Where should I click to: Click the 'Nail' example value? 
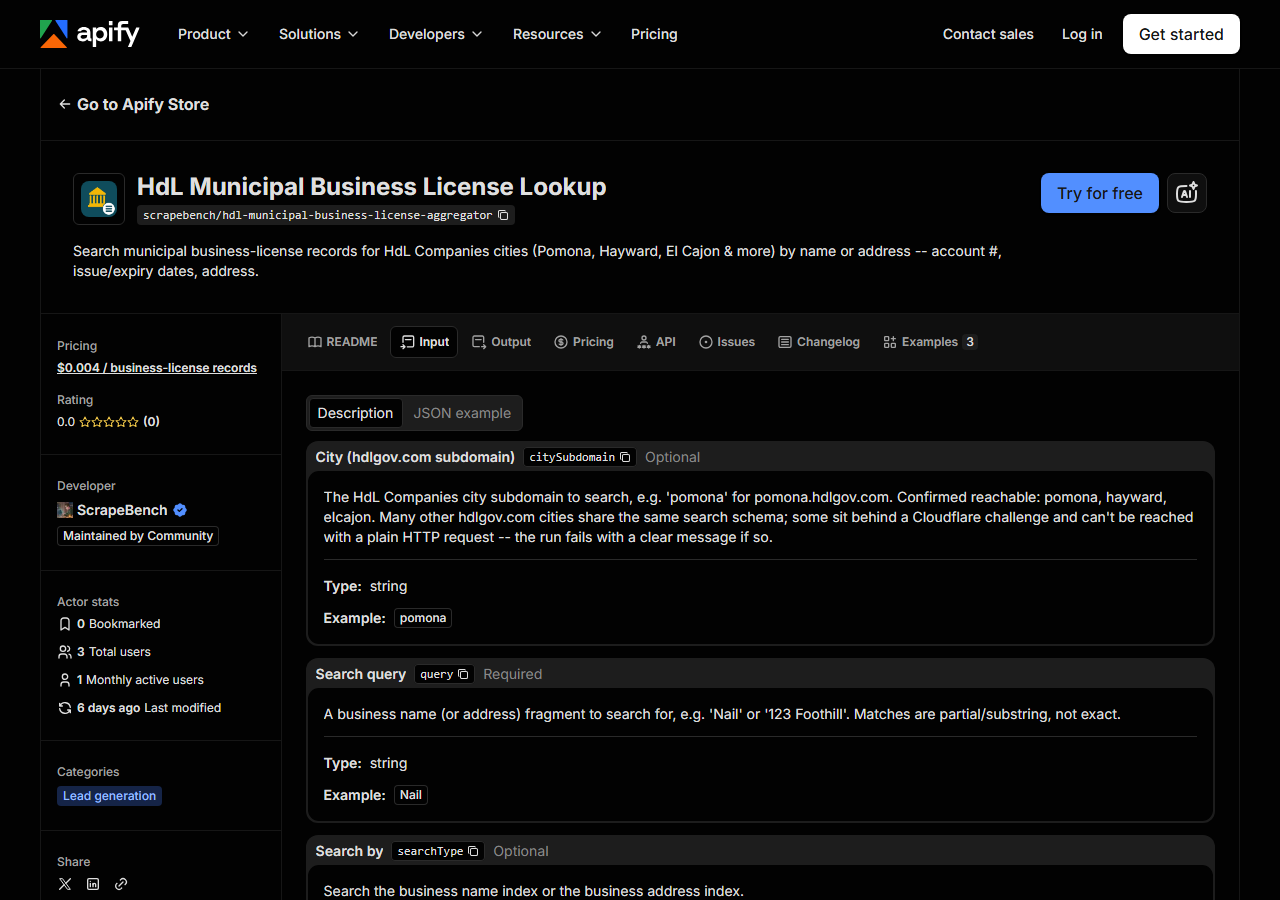(411, 795)
